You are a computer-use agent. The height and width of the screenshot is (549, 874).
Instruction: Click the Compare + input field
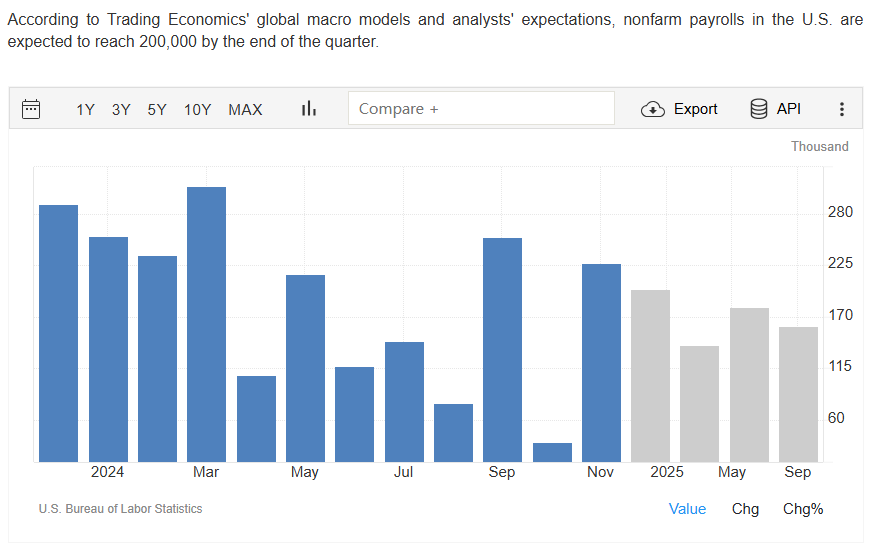tap(481, 109)
